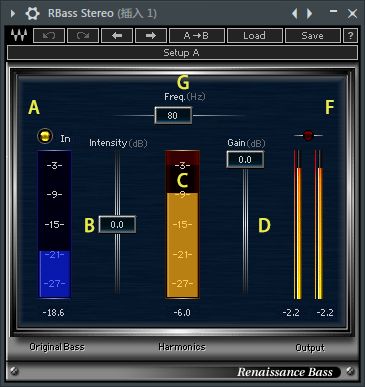Image resolution: width=365 pixels, height=387 pixels.
Task: Click the Gain fader handle showing 0.0
Action: coord(245,159)
